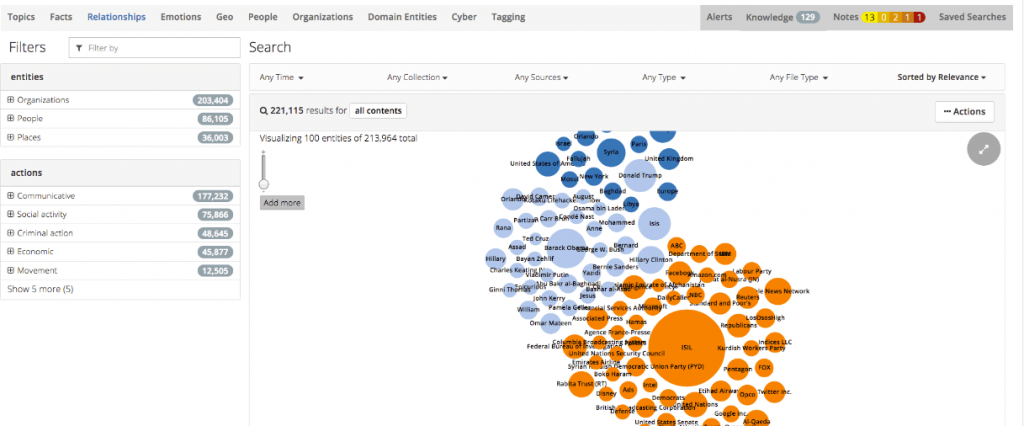
Task: Click the United Kingdom bubble
Action: (669, 158)
